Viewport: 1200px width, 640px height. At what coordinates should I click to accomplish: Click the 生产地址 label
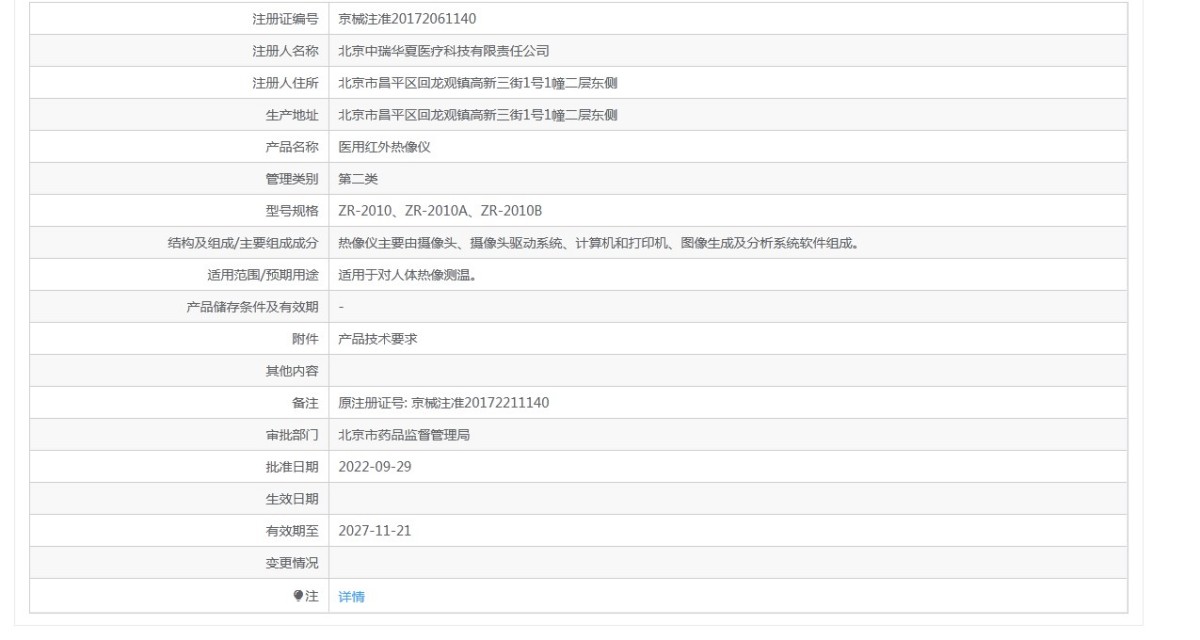click(x=292, y=115)
